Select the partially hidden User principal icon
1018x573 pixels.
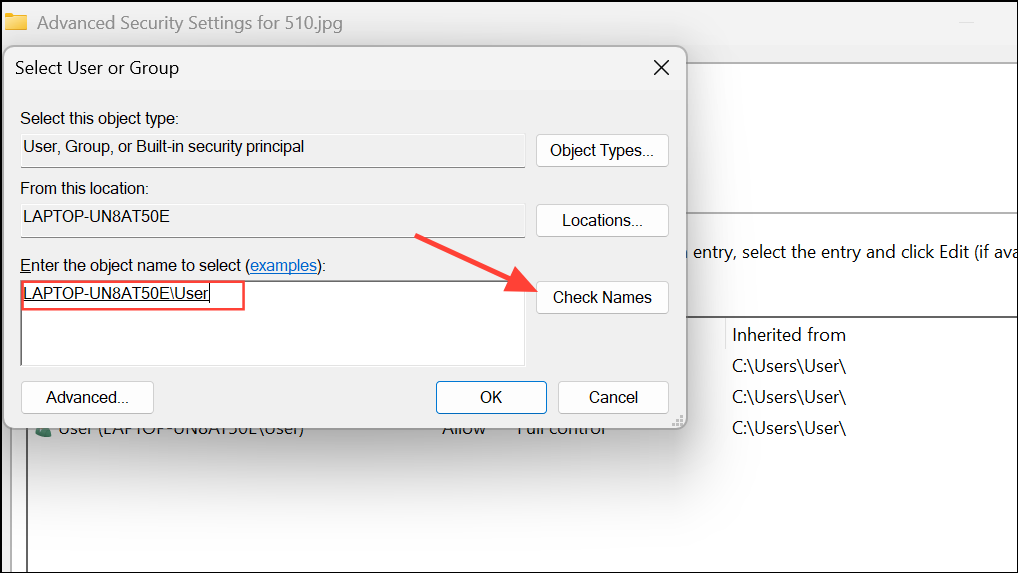[x=43, y=432]
